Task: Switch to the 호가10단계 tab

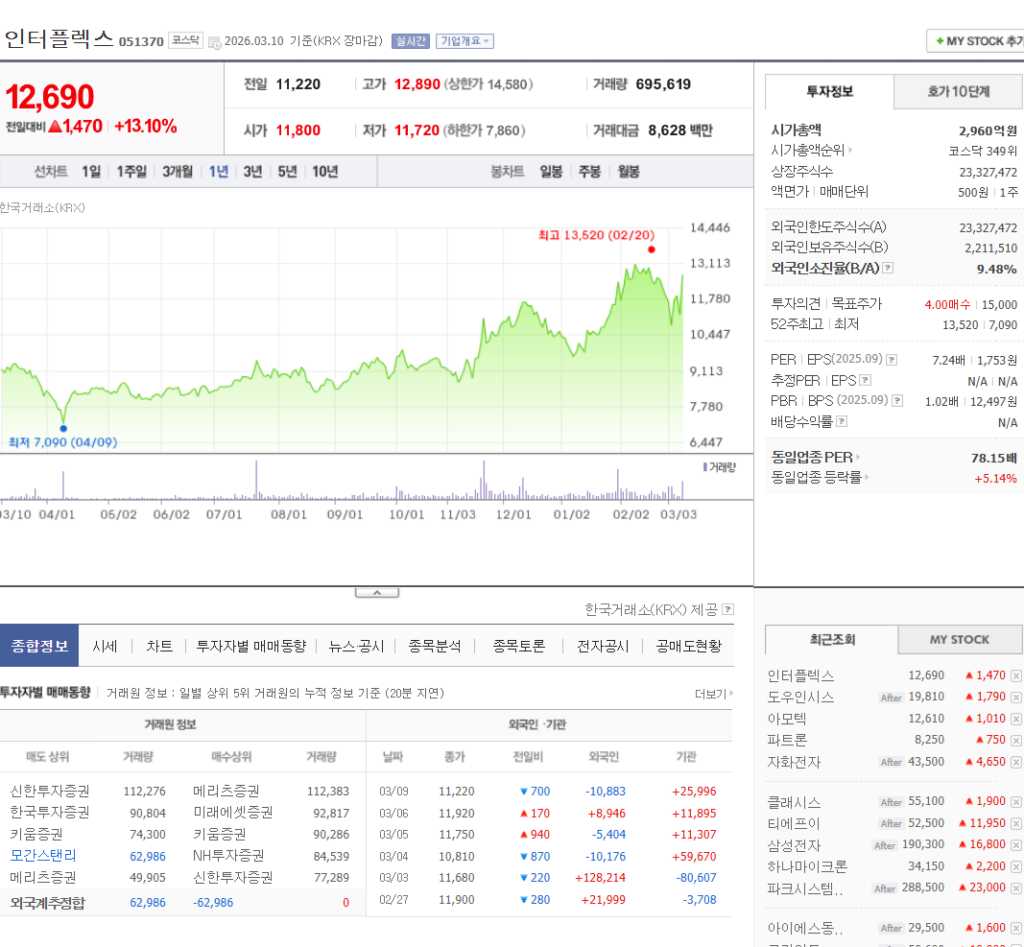Action: pos(957,91)
